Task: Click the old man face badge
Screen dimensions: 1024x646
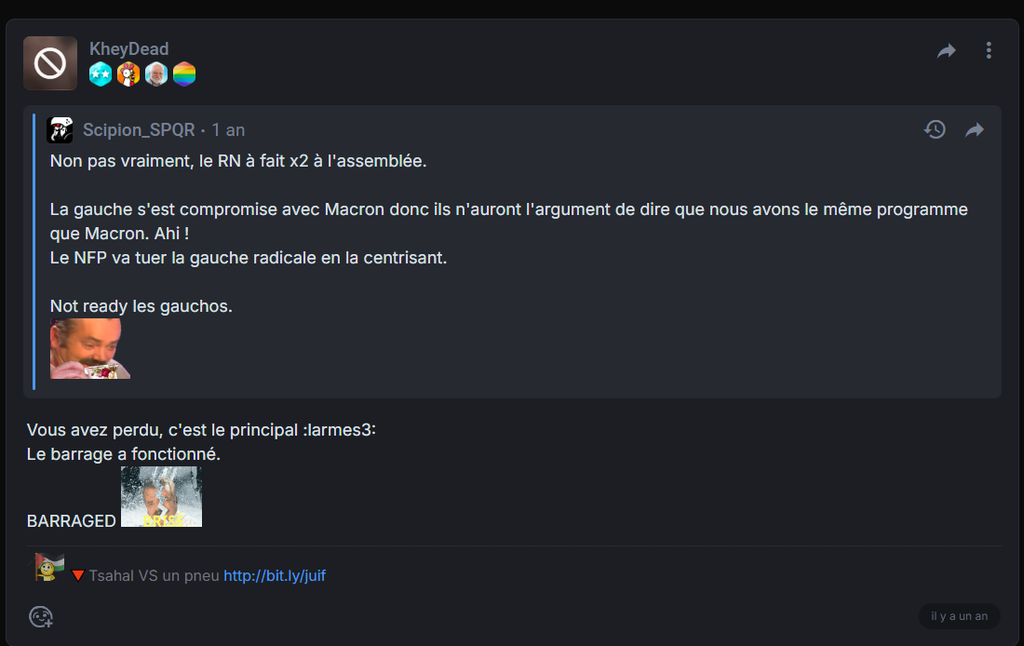Action: coord(157,74)
